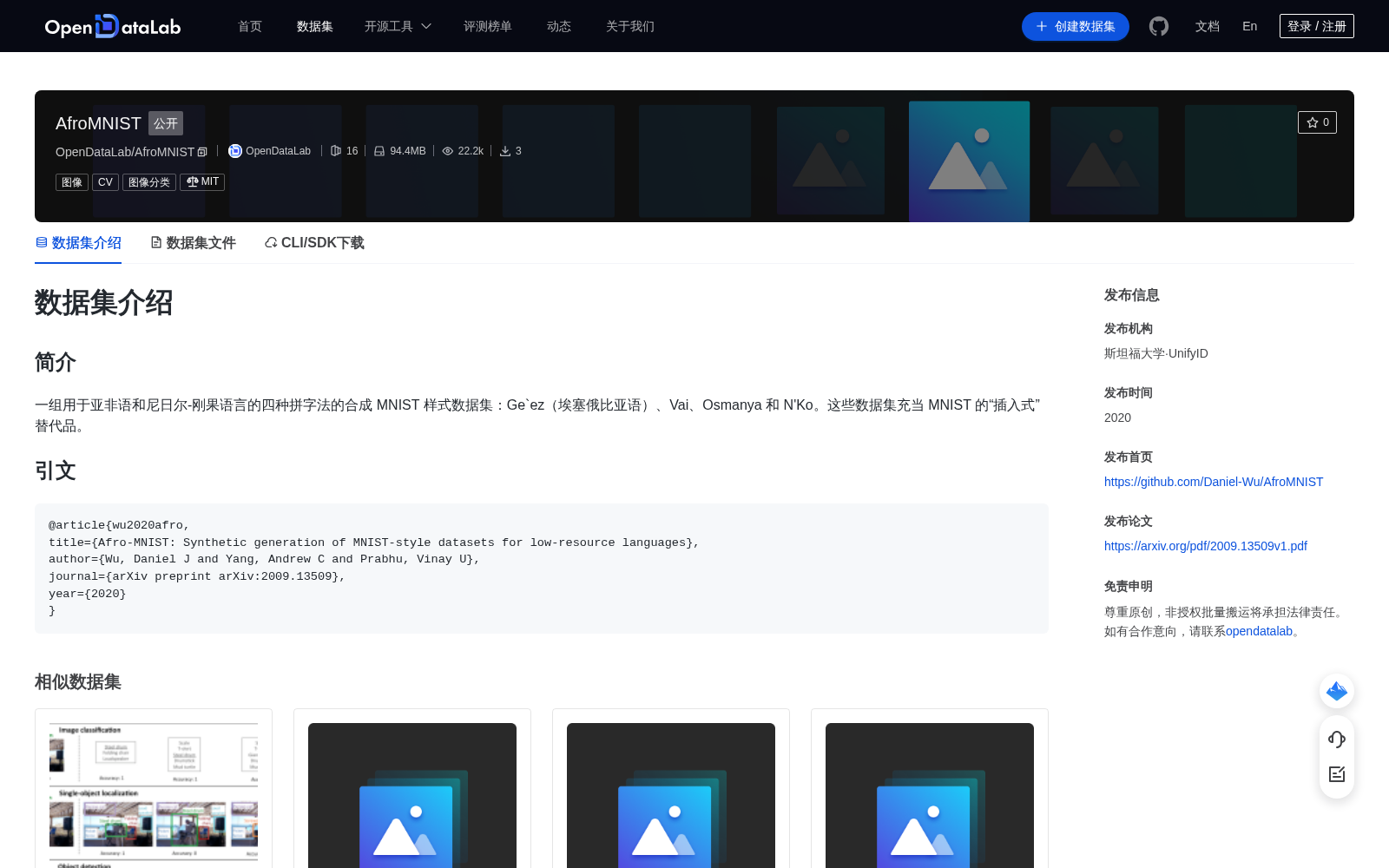Click the 图像 tag
The image size is (1389, 868).
click(x=72, y=182)
